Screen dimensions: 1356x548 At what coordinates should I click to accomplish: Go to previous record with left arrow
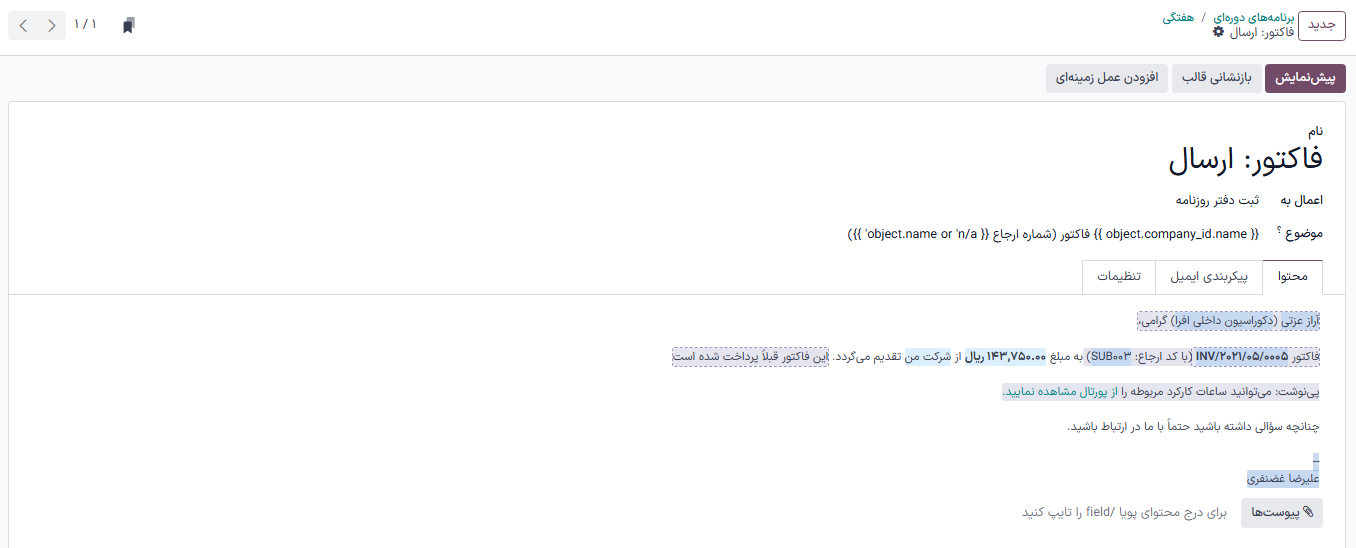pyautogui.click(x=24, y=26)
